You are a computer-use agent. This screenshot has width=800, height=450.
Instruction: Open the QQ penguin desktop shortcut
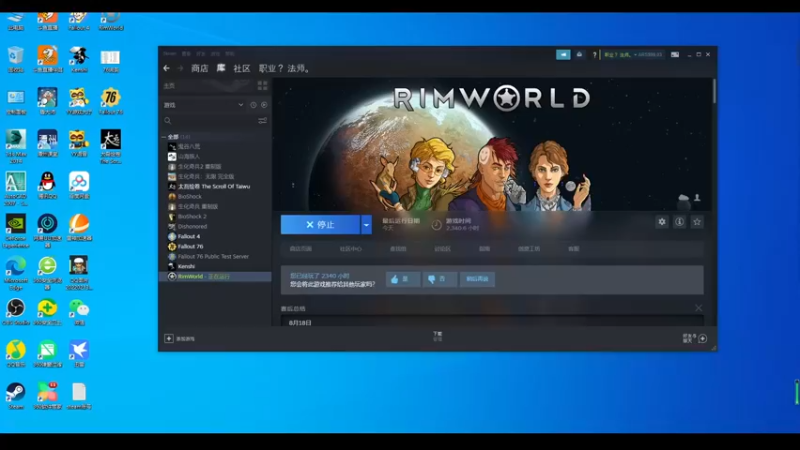(47, 185)
